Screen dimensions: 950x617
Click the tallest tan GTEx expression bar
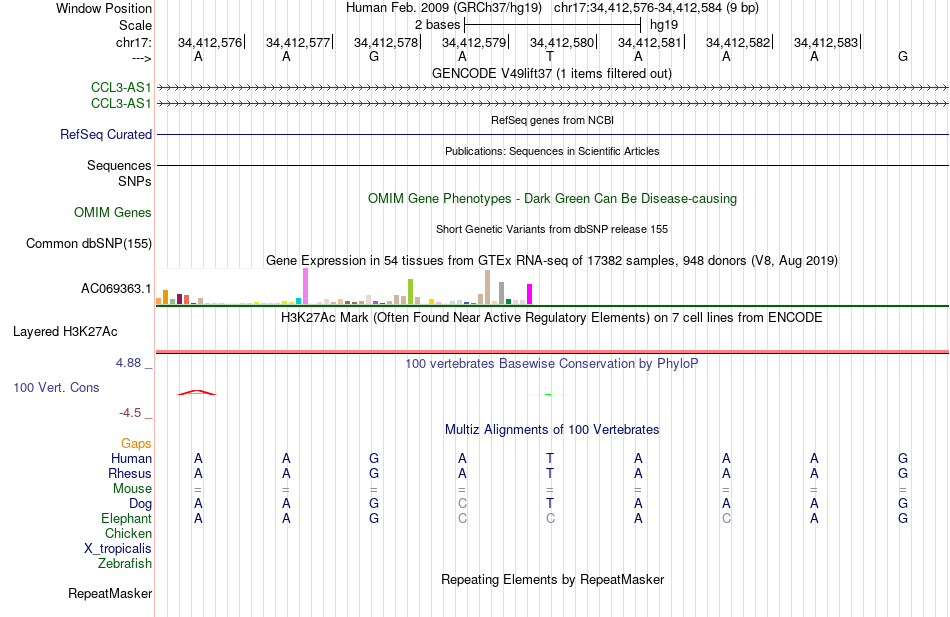487,287
